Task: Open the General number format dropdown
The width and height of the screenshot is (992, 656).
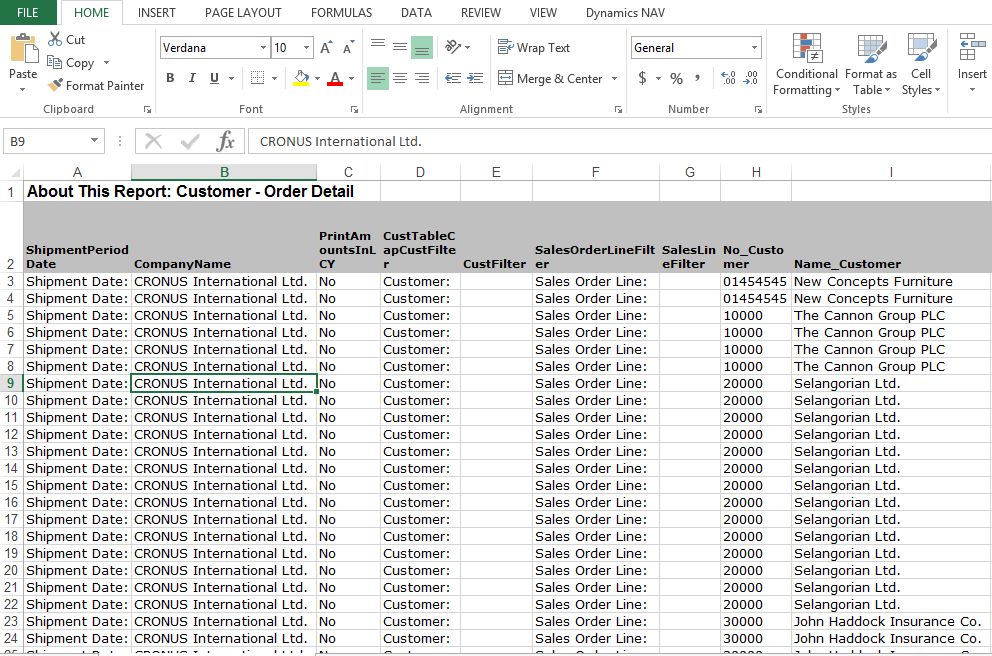Action: click(756, 47)
